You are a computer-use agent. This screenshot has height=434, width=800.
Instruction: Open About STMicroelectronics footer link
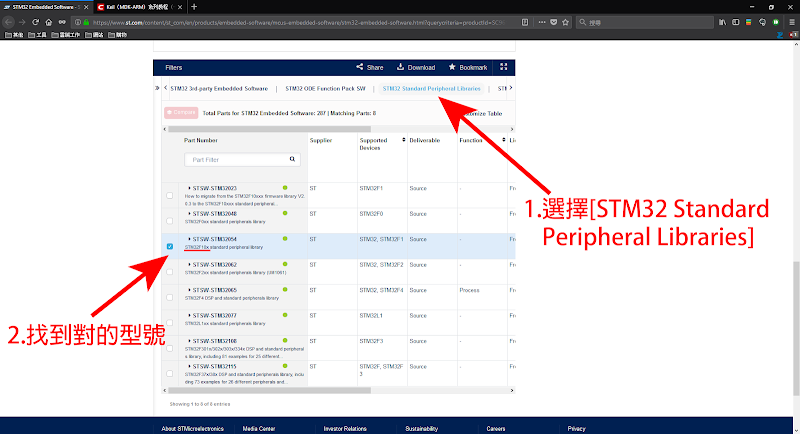click(192, 428)
